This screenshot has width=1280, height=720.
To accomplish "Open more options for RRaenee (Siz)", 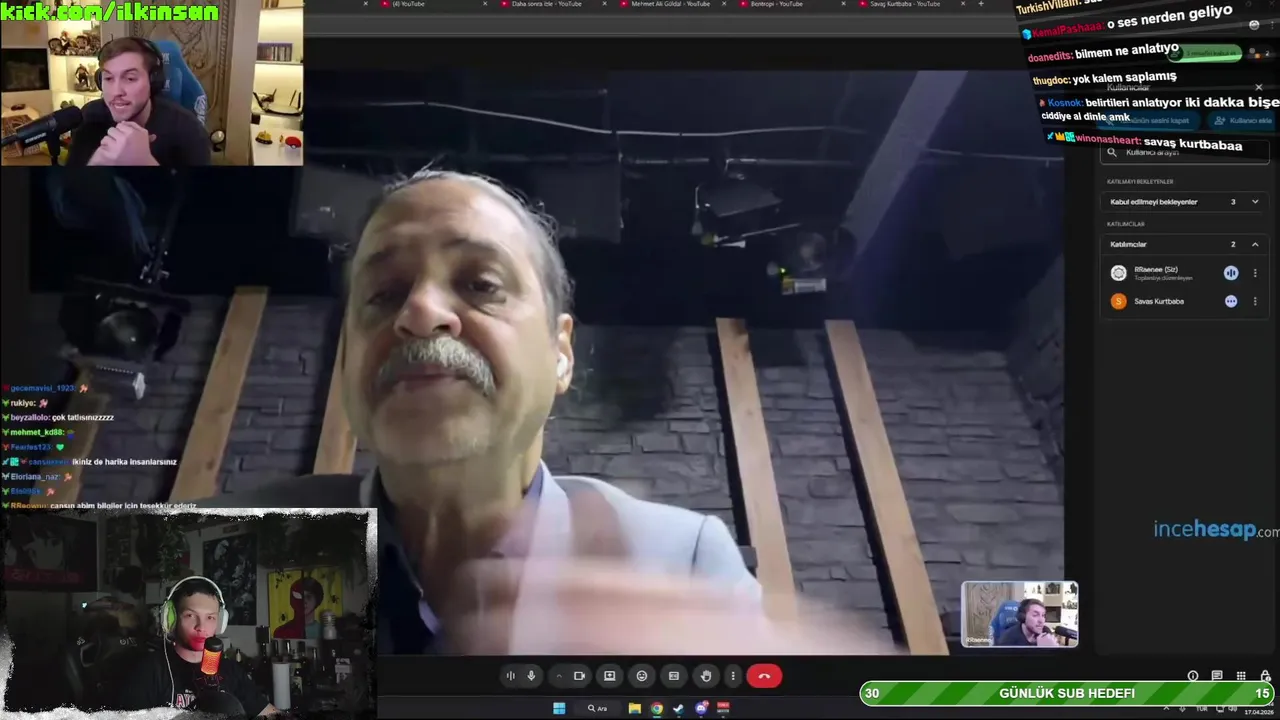I will click(1255, 273).
